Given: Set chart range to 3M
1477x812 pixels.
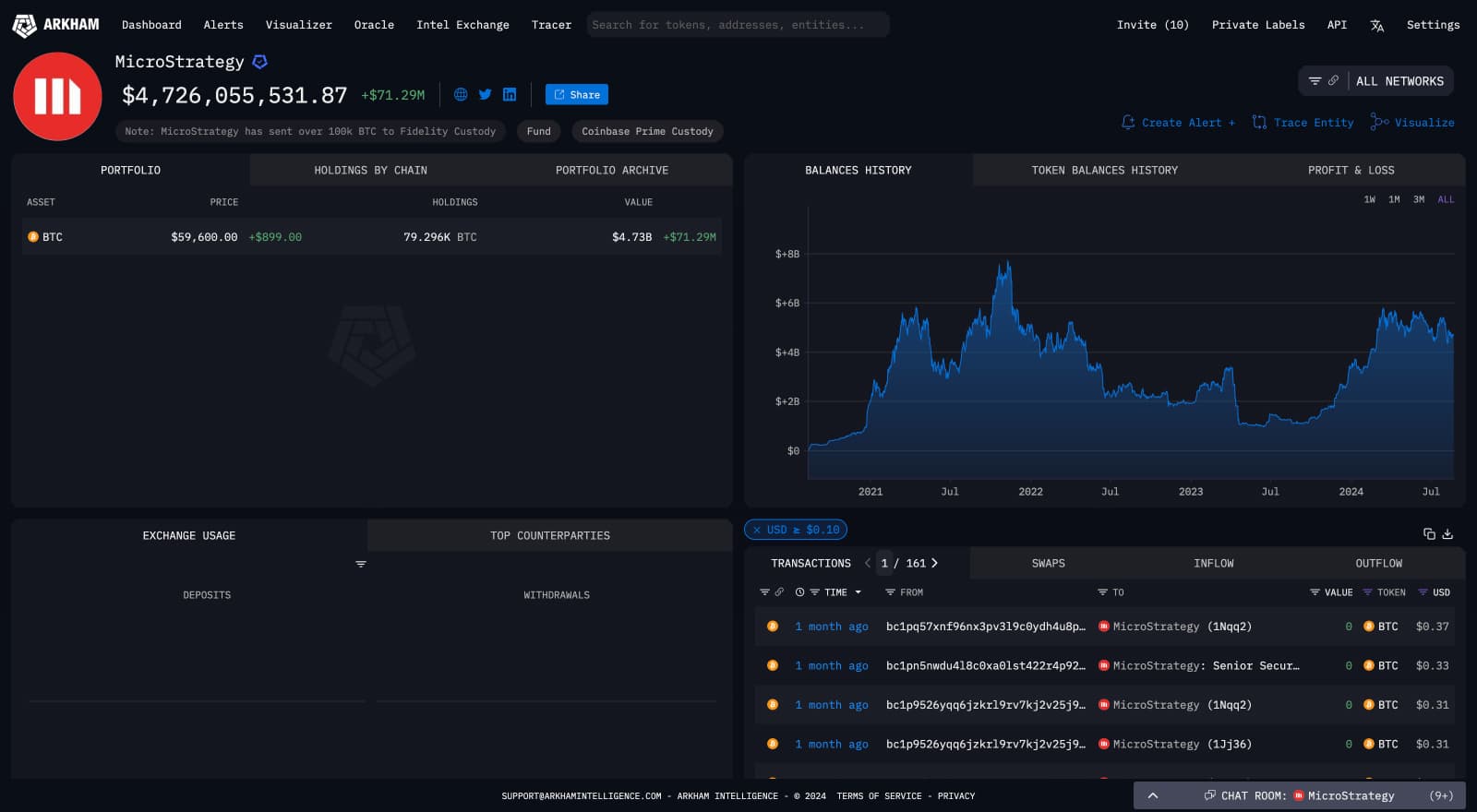Looking at the screenshot, I should [1419, 199].
